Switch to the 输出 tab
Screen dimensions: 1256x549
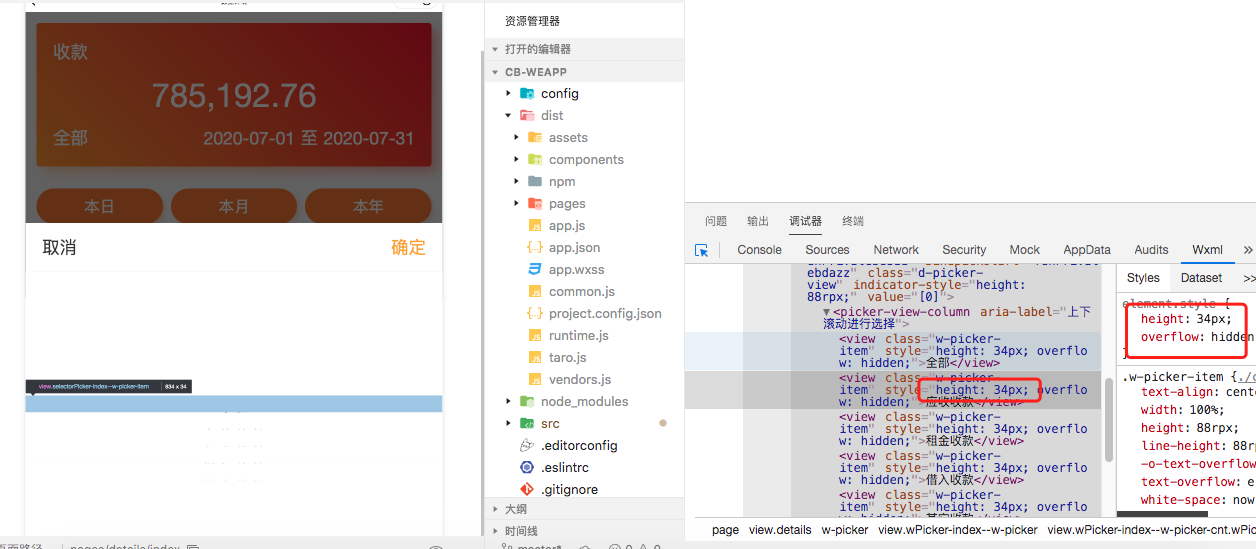click(758, 221)
